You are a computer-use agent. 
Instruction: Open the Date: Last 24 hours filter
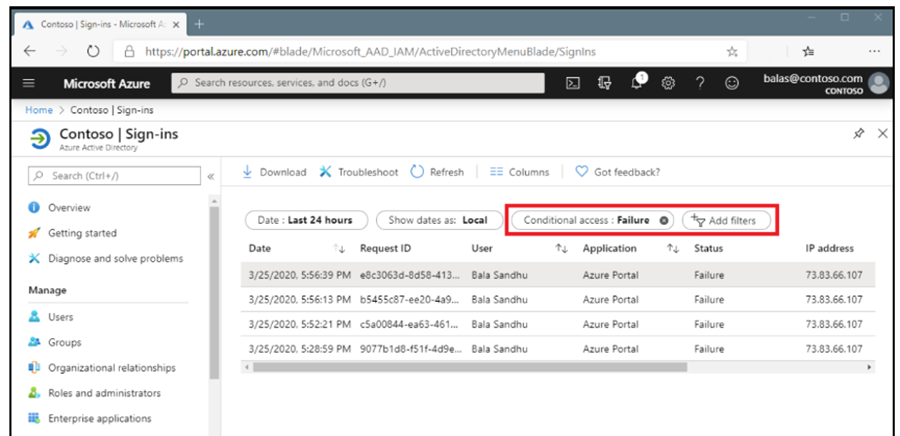pos(307,220)
